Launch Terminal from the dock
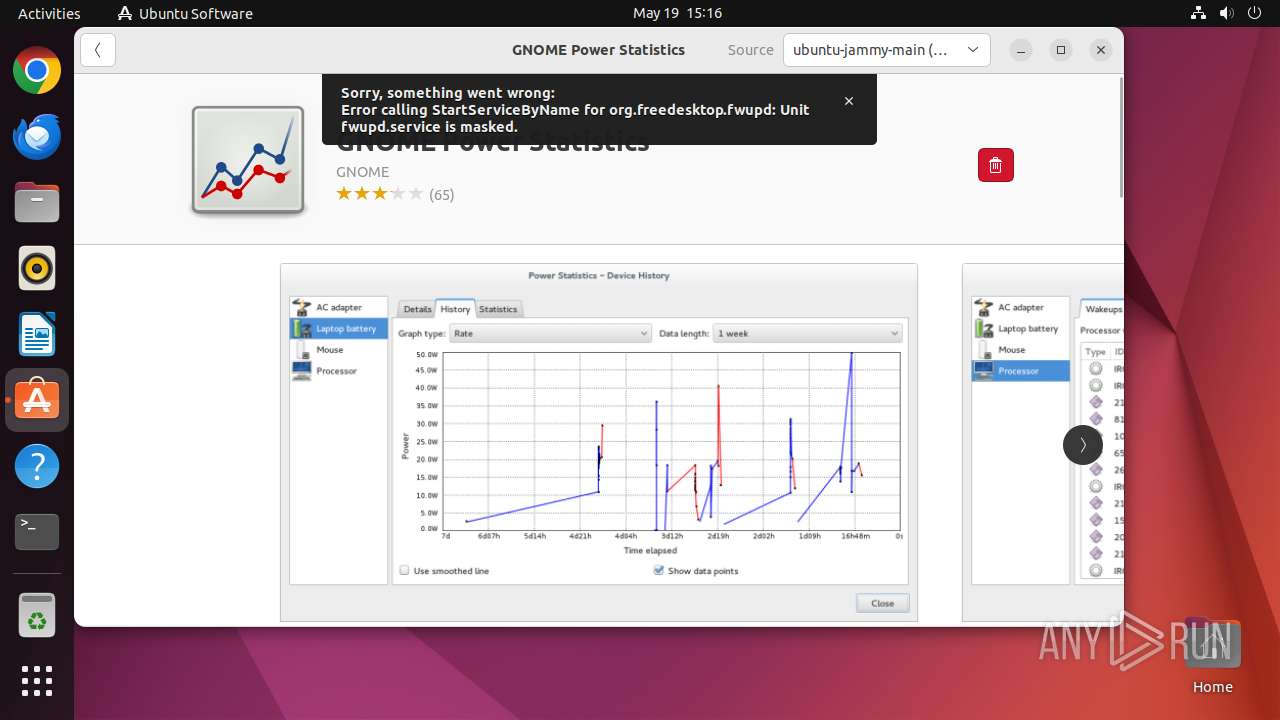 click(37, 532)
